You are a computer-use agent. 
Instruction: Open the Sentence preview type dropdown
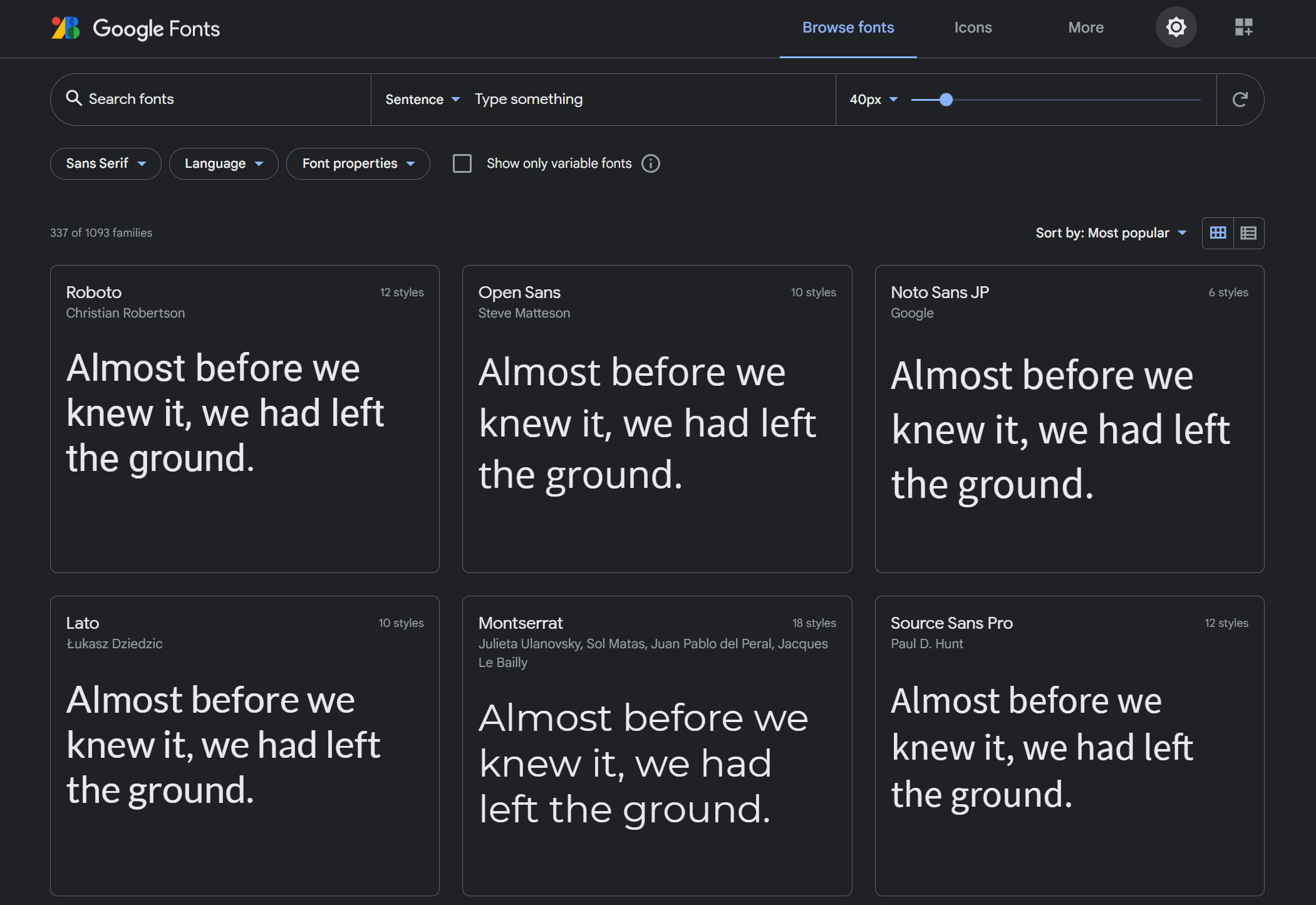point(423,100)
